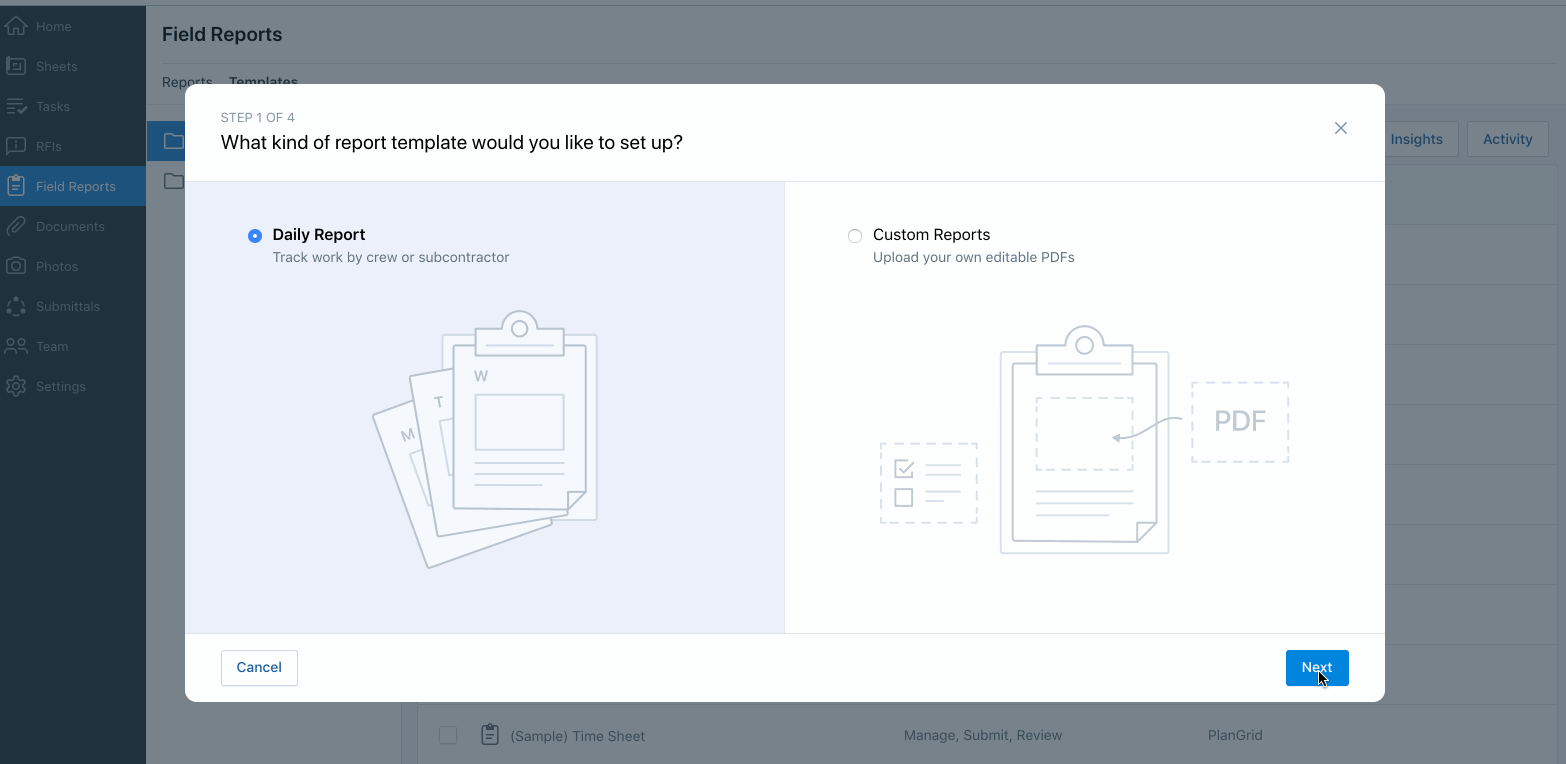1566x764 pixels.
Task: Open the Sheets menu item
Action: pyautogui.click(x=73, y=66)
